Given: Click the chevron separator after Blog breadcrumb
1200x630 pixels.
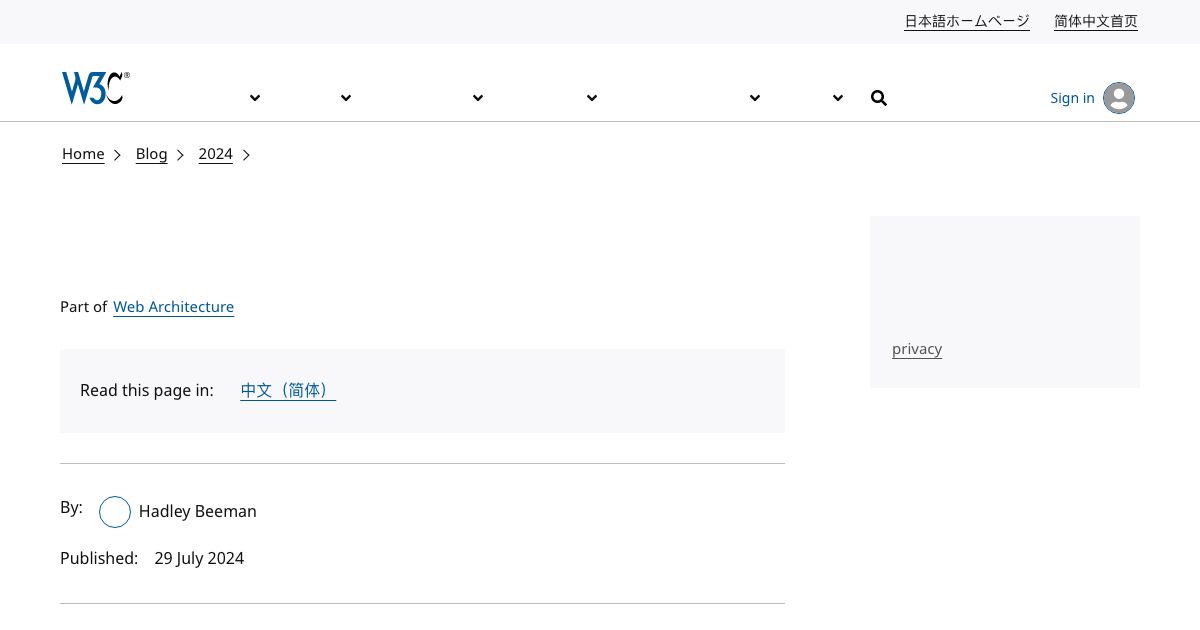Looking at the screenshot, I should pyautogui.click(x=180, y=155).
